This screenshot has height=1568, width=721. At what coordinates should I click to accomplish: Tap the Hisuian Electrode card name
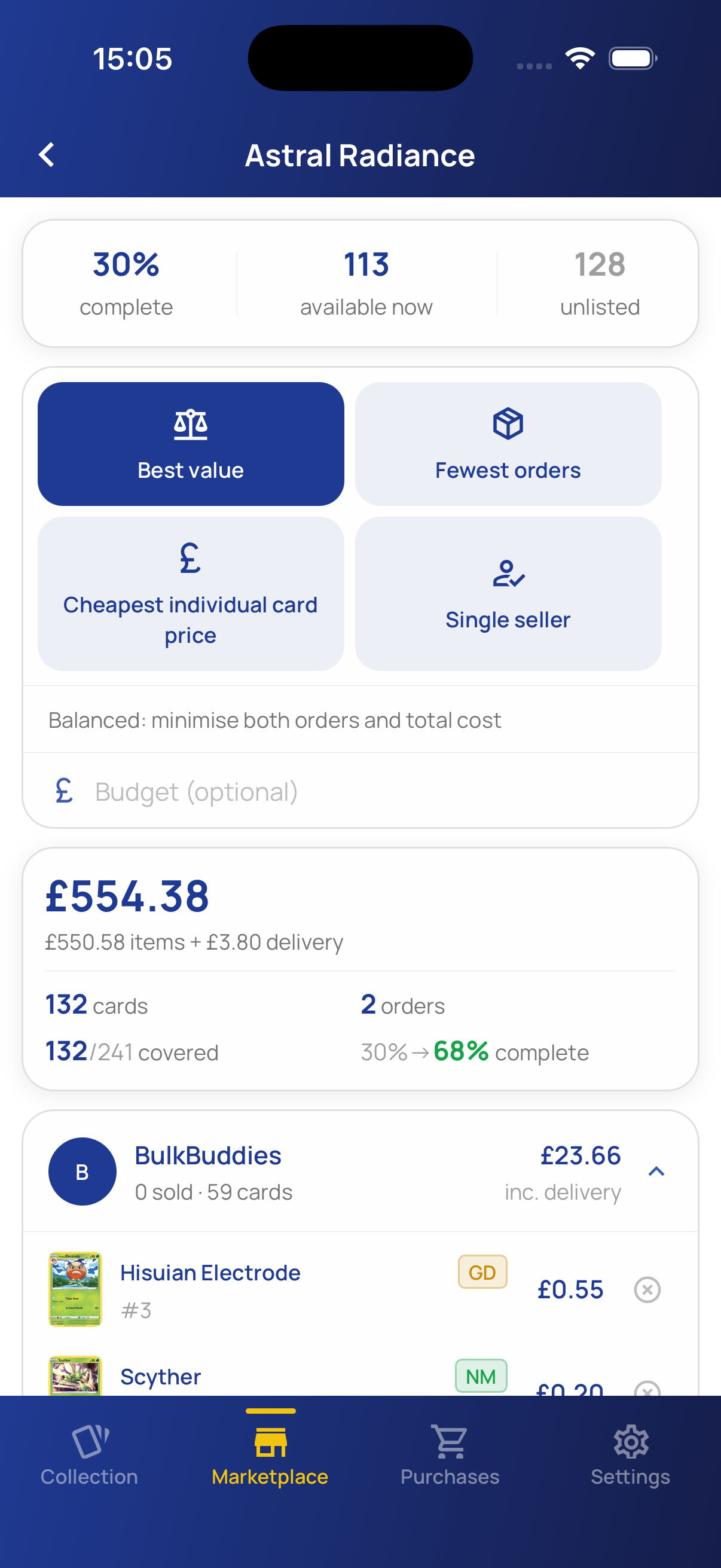click(x=210, y=1273)
